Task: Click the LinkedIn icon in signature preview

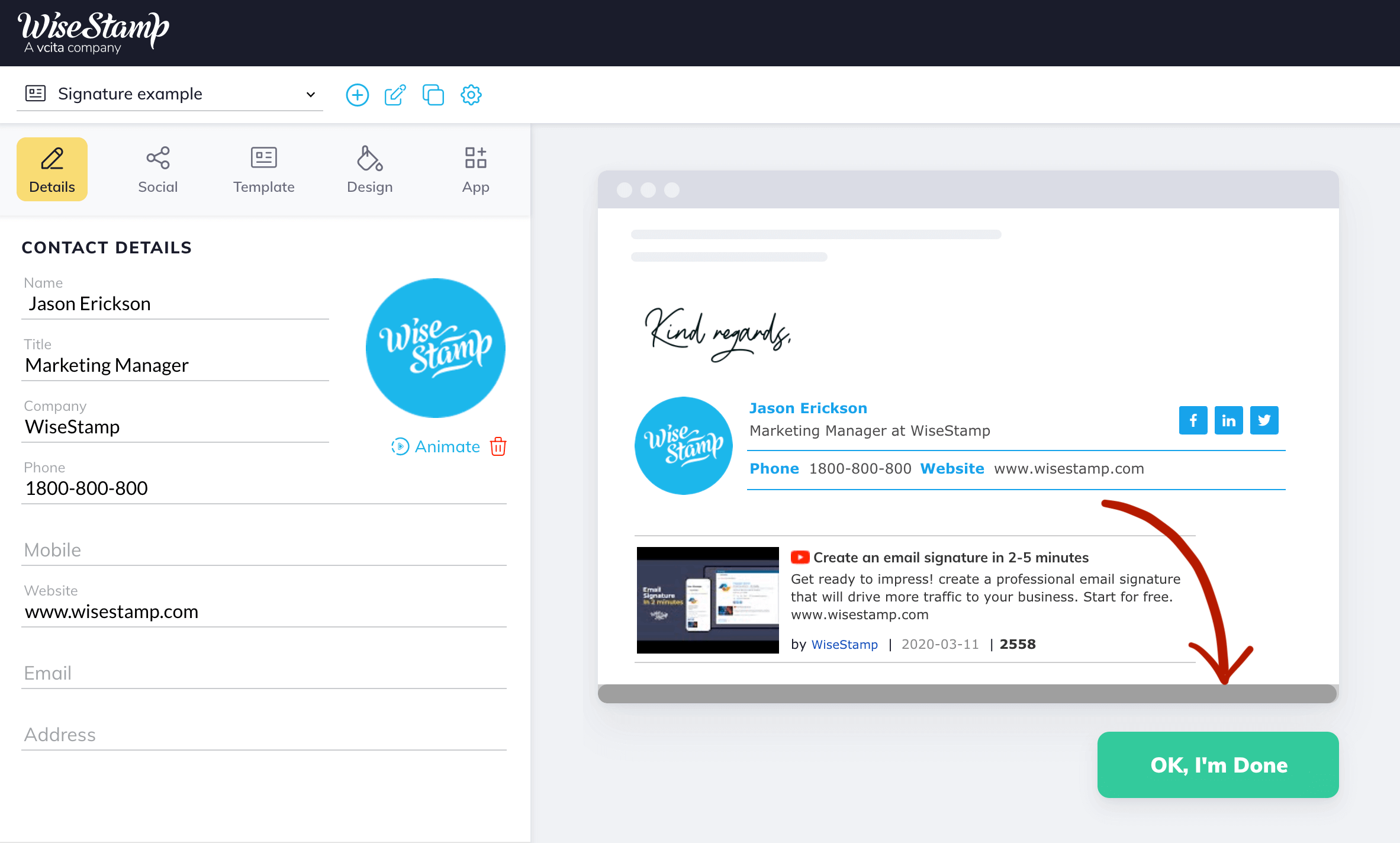Action: point(1228,419)
